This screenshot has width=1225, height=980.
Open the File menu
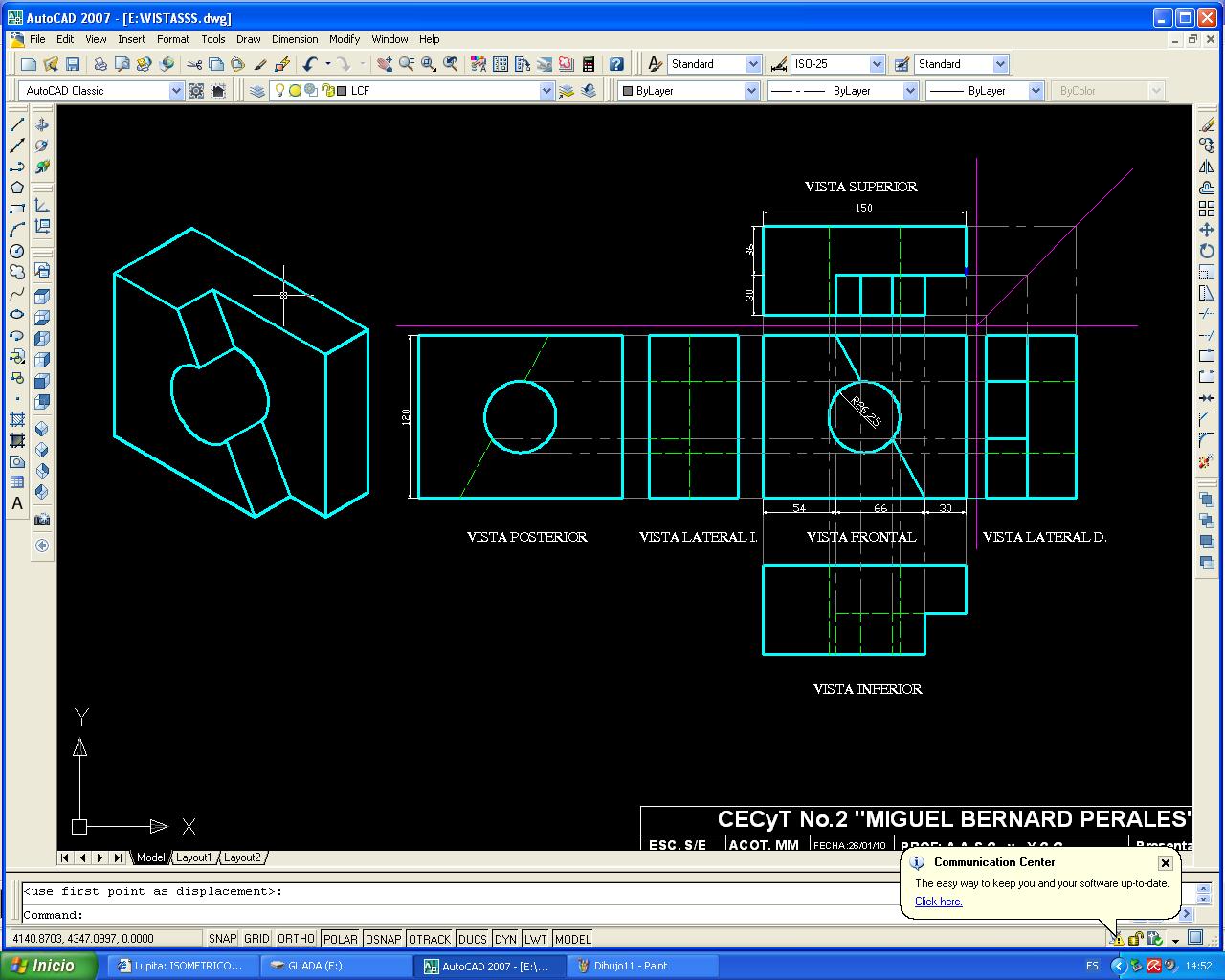[x=37, y=39]
